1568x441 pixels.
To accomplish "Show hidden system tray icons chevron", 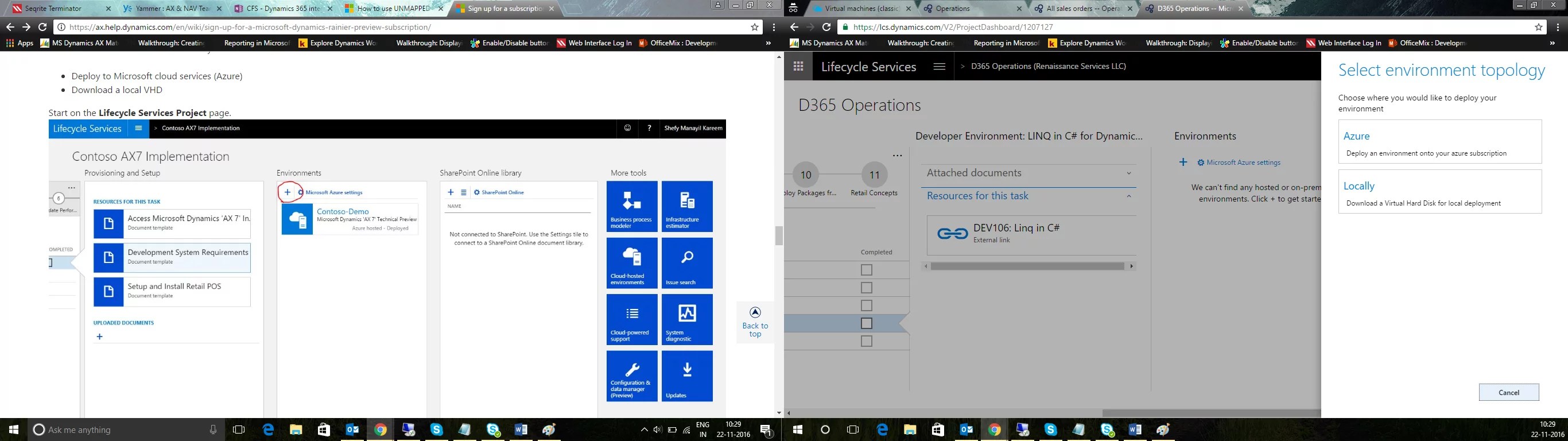I will click(x=644, y=430).
